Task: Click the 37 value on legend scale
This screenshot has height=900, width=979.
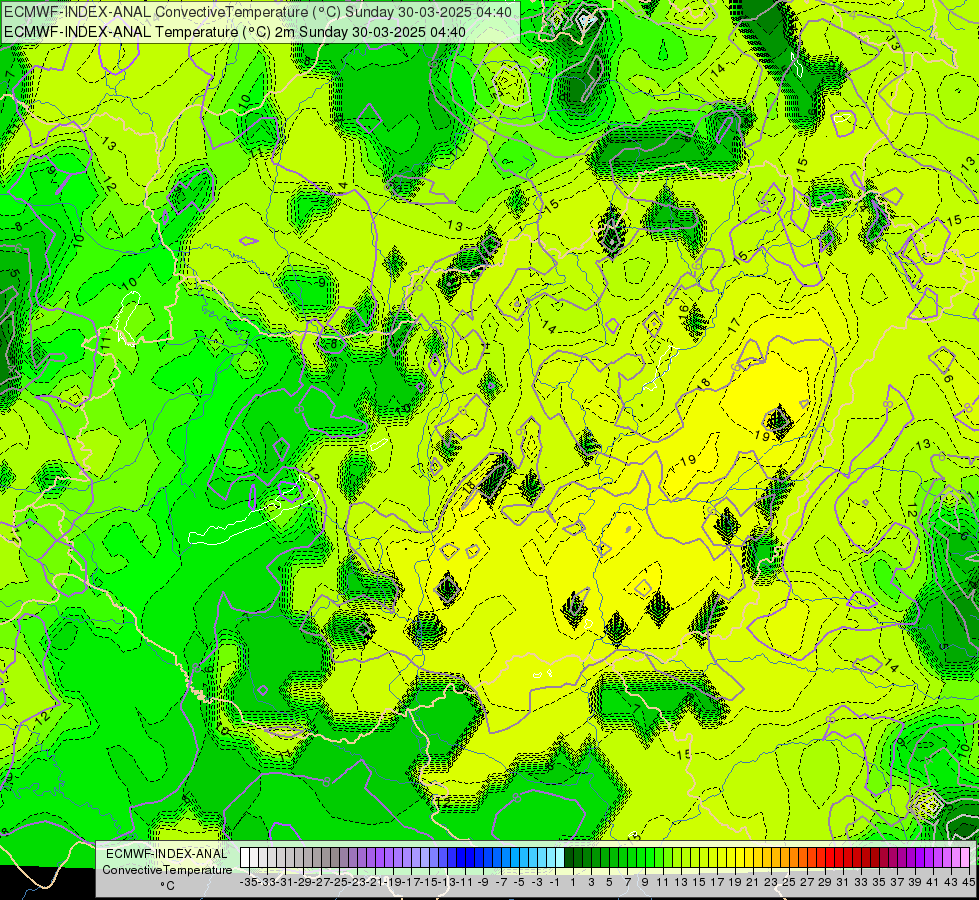Action: tap(897, 883)
